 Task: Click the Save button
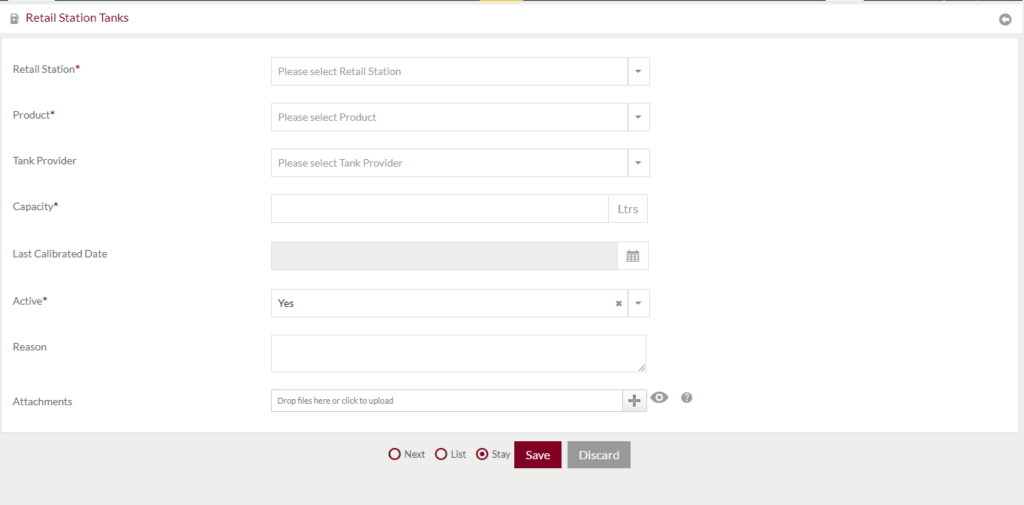pos(537,455)
